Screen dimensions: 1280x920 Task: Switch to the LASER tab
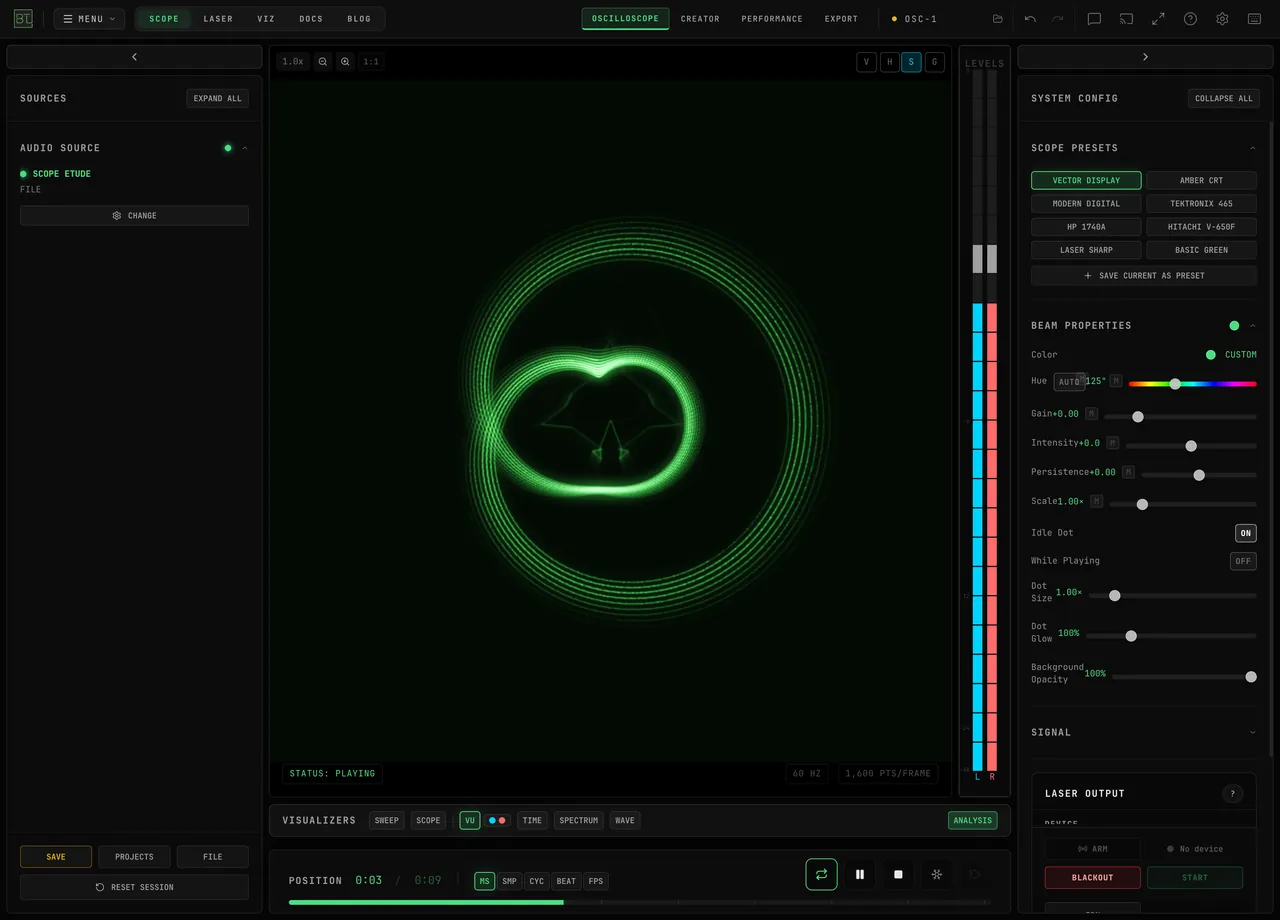[218, 19]
